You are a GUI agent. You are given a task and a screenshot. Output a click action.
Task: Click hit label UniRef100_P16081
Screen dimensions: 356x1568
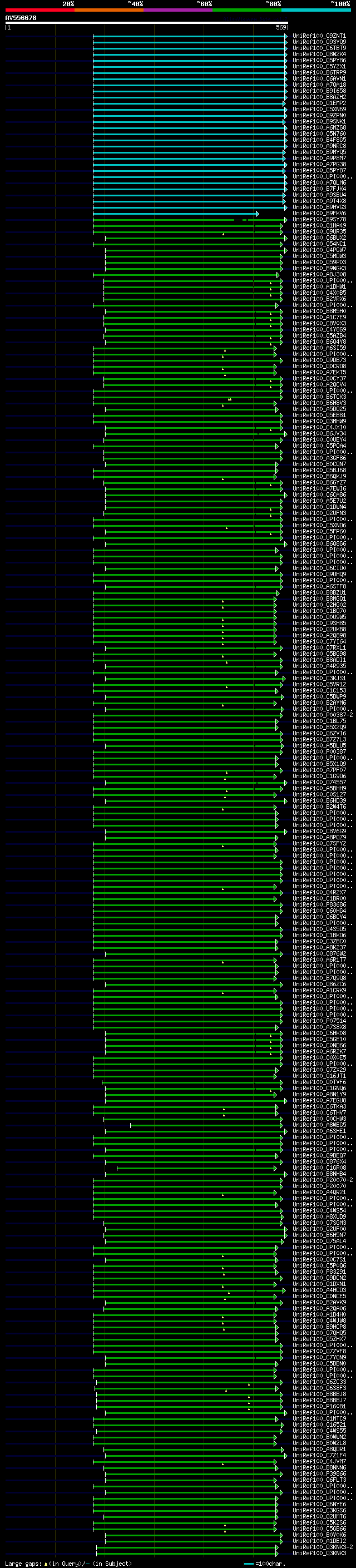319,1406
